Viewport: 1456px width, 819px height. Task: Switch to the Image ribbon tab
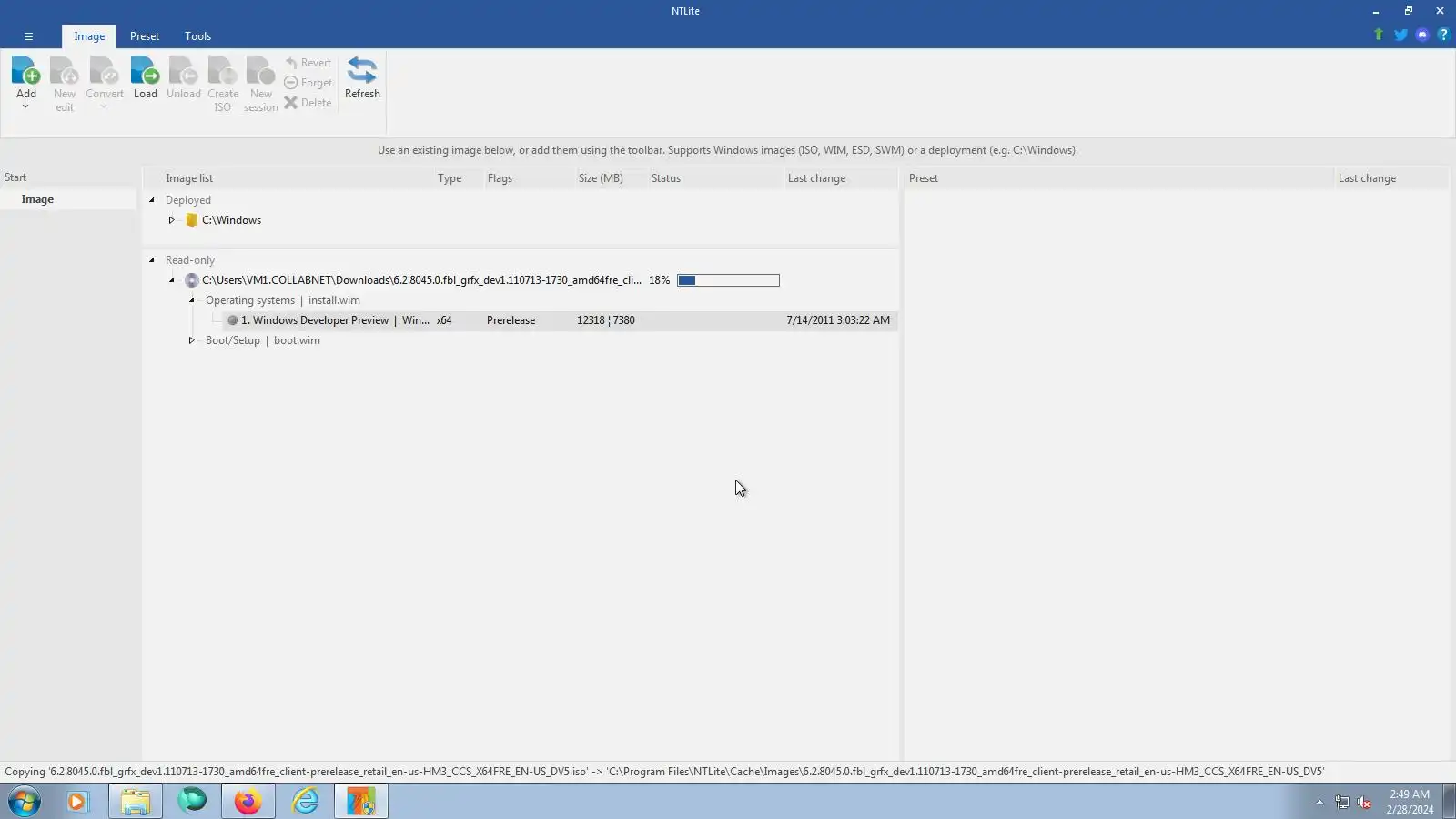click(x=89, y=36)
